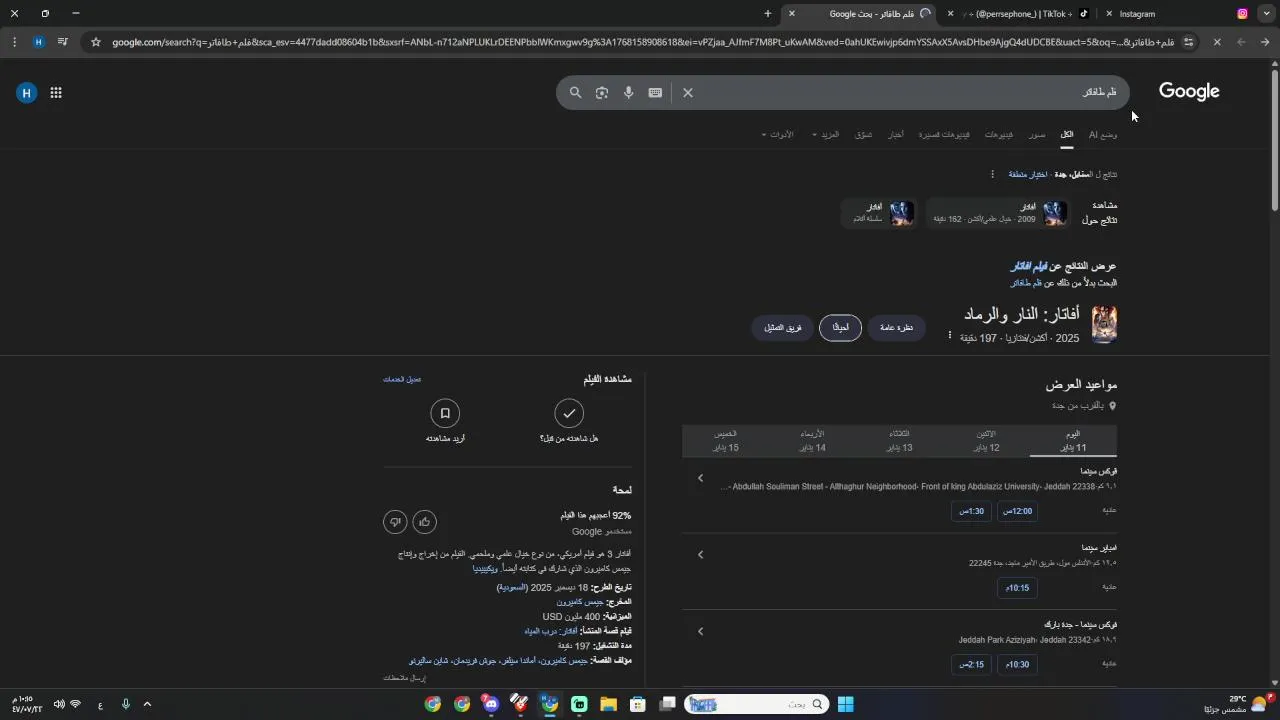Select the News search tab
The width and height of the screenshot is (1280, 720).
coord(896,134)
